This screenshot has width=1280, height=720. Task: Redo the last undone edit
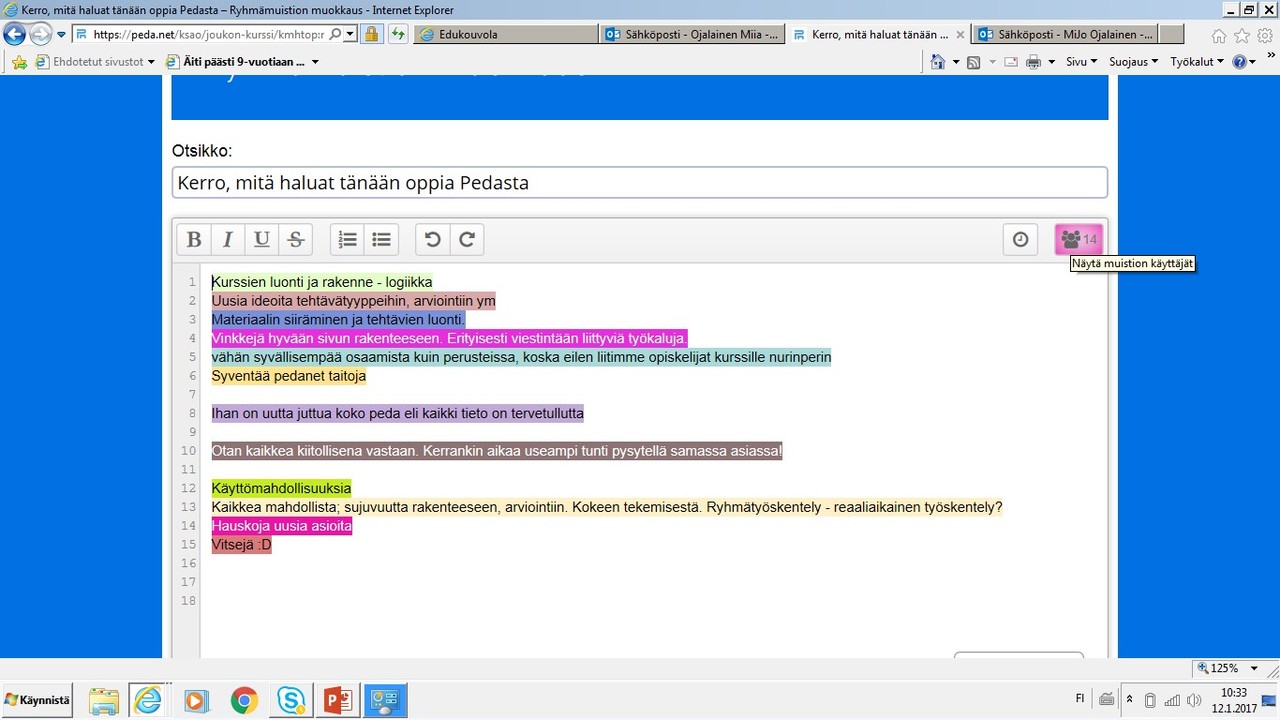coord(467,240)
